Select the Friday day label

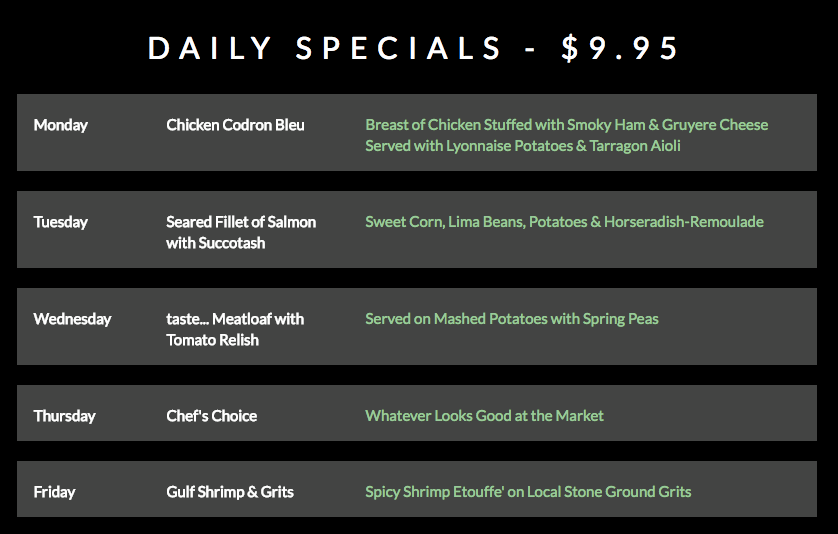tap(54, 492)
